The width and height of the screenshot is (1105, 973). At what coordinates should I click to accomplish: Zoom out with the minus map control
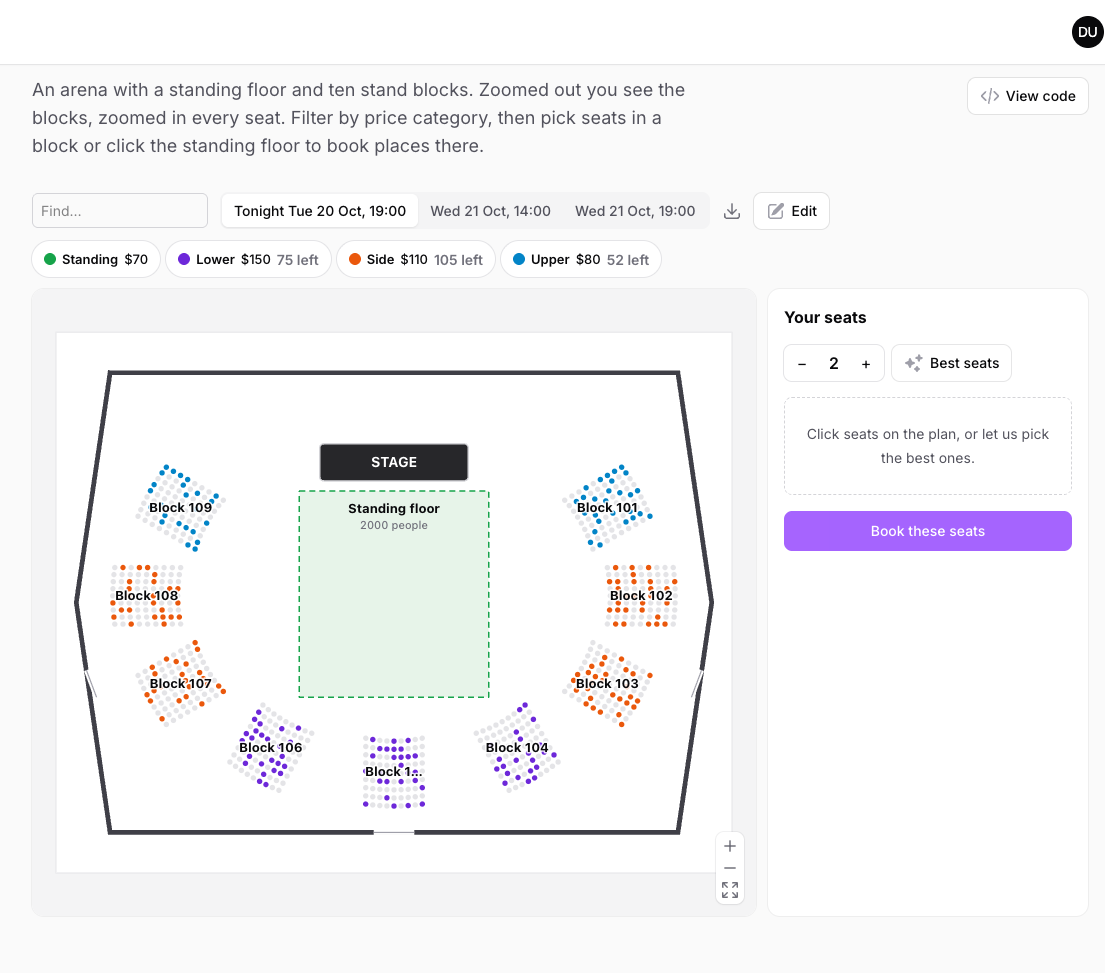tap(730, 868)
